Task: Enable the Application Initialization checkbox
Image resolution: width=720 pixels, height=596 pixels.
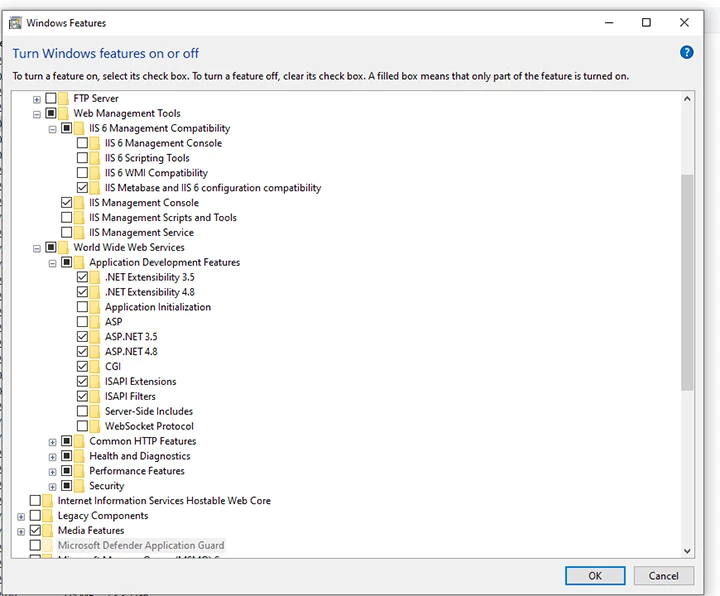Action: click(82, 306)
